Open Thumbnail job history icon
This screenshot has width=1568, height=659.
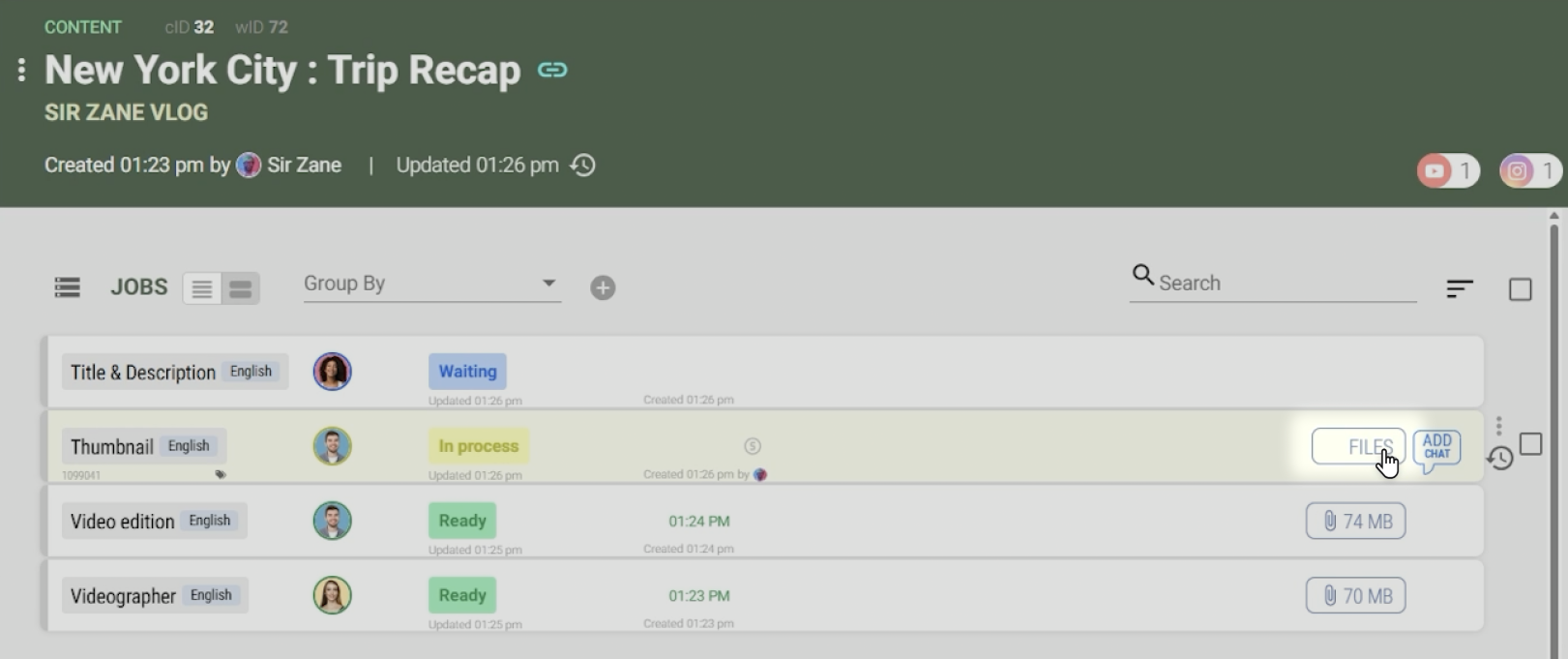point(1500,458)
